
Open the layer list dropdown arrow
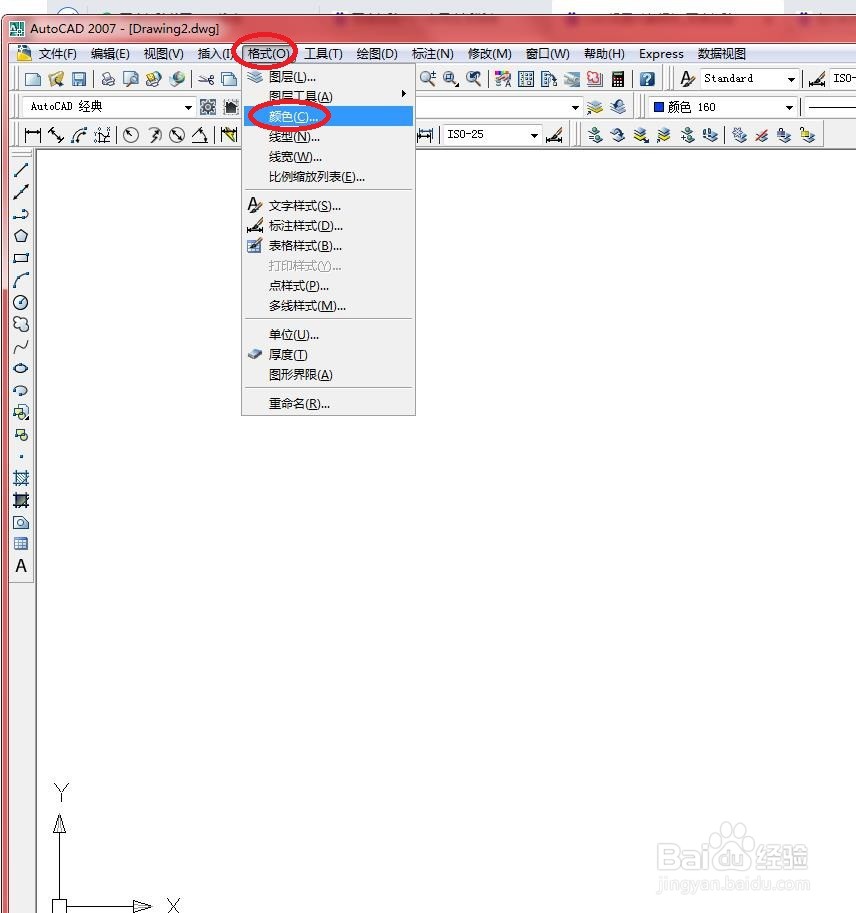click(x=575, y=107)
